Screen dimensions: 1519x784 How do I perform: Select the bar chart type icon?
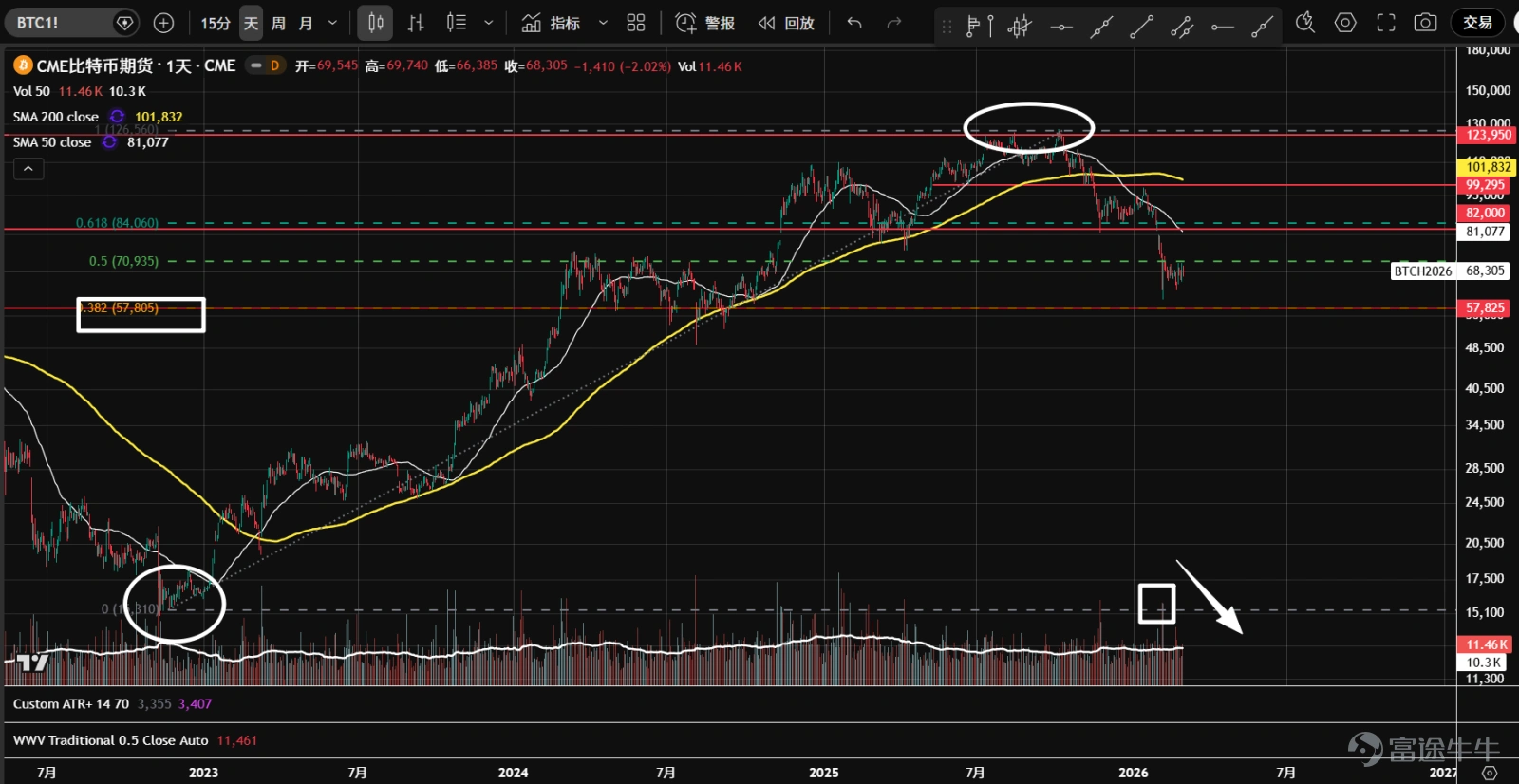point(416,23)
